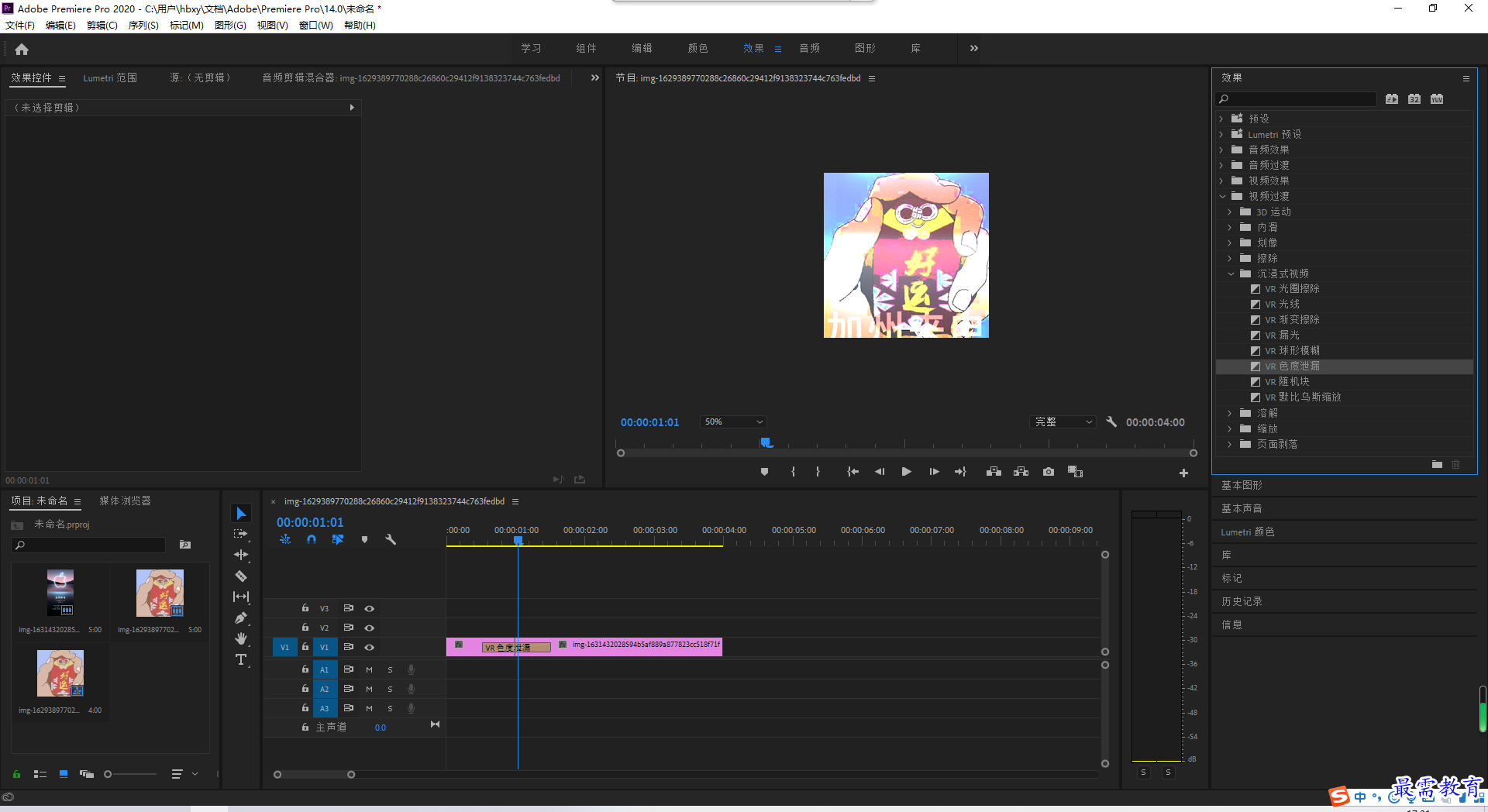The height and width of the screenshot is (812, 1488).
Task: Open the 基本声音 panel
Action: [1242, 508]
